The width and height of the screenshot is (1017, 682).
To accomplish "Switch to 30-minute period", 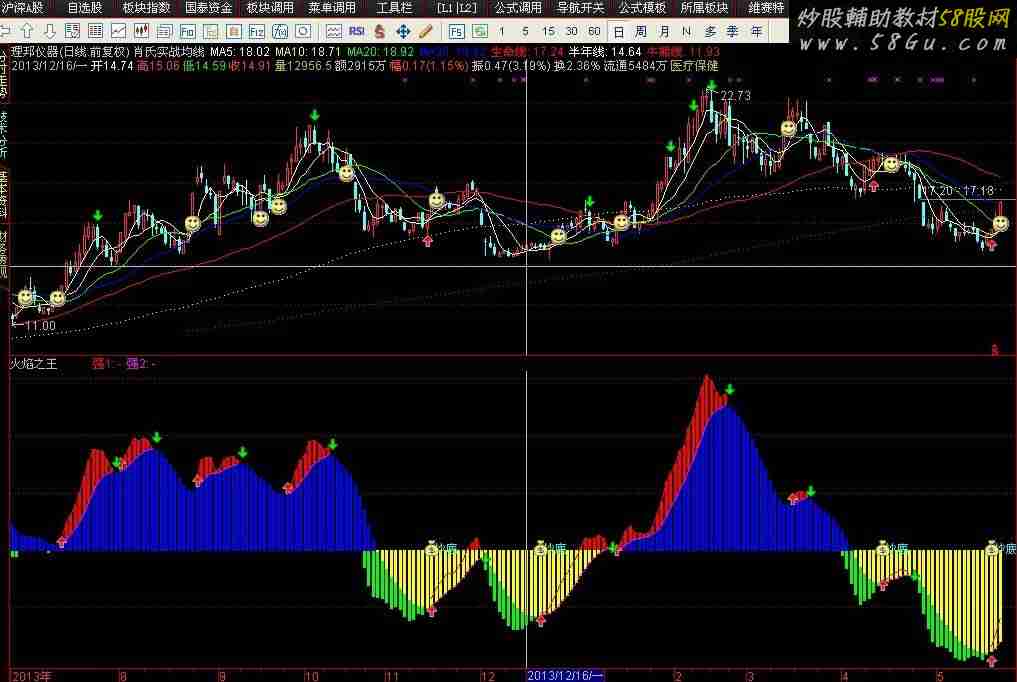I will point(571,30).
